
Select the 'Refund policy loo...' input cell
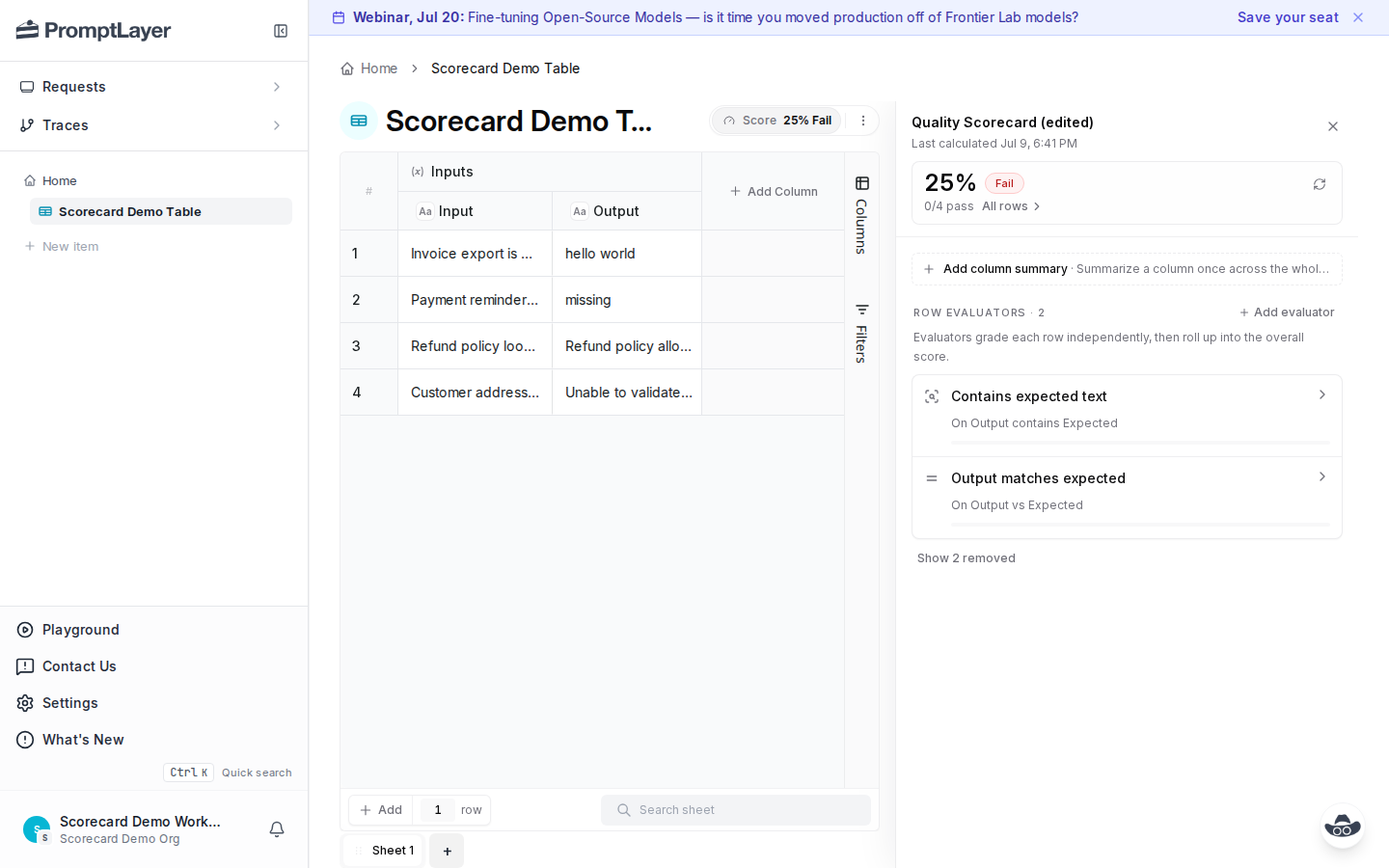(x=475, y=346)
